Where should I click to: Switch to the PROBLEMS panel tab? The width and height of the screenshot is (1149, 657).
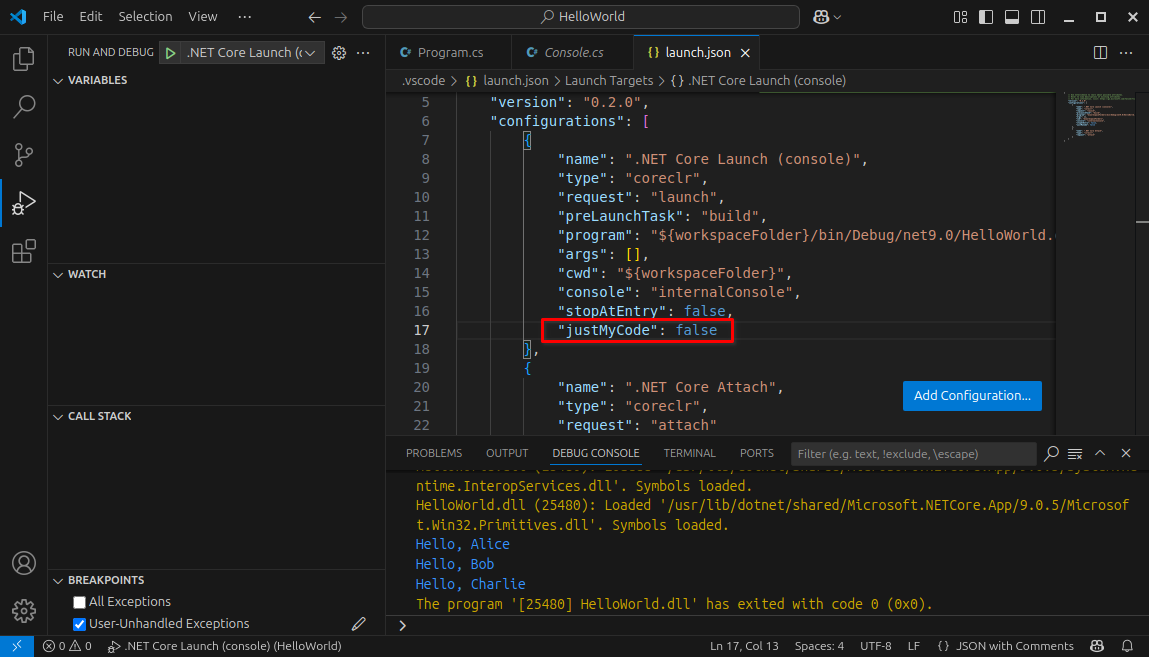pos(434,453)
